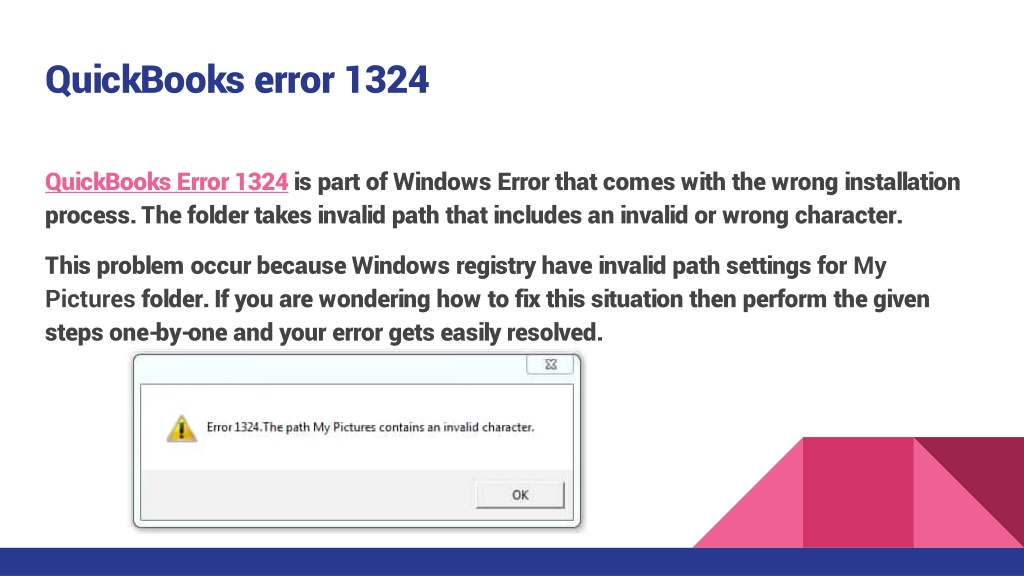Click the phrase 'wrong installation'

click(866, 182)
